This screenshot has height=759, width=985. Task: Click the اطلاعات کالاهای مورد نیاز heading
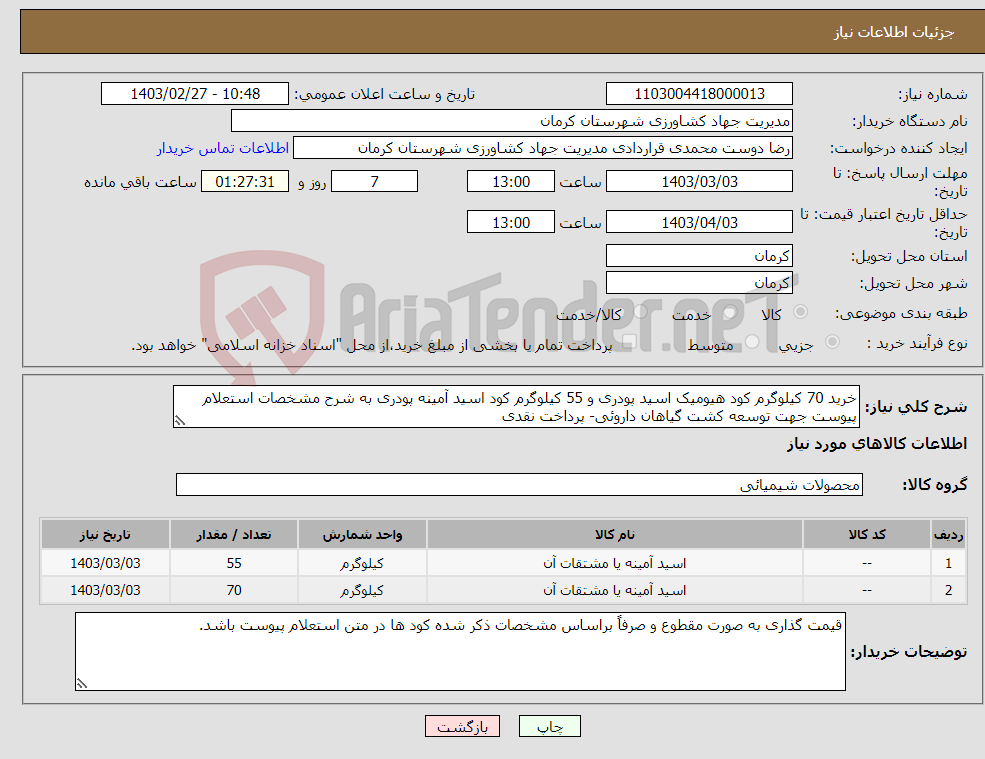tap(876, 444)
